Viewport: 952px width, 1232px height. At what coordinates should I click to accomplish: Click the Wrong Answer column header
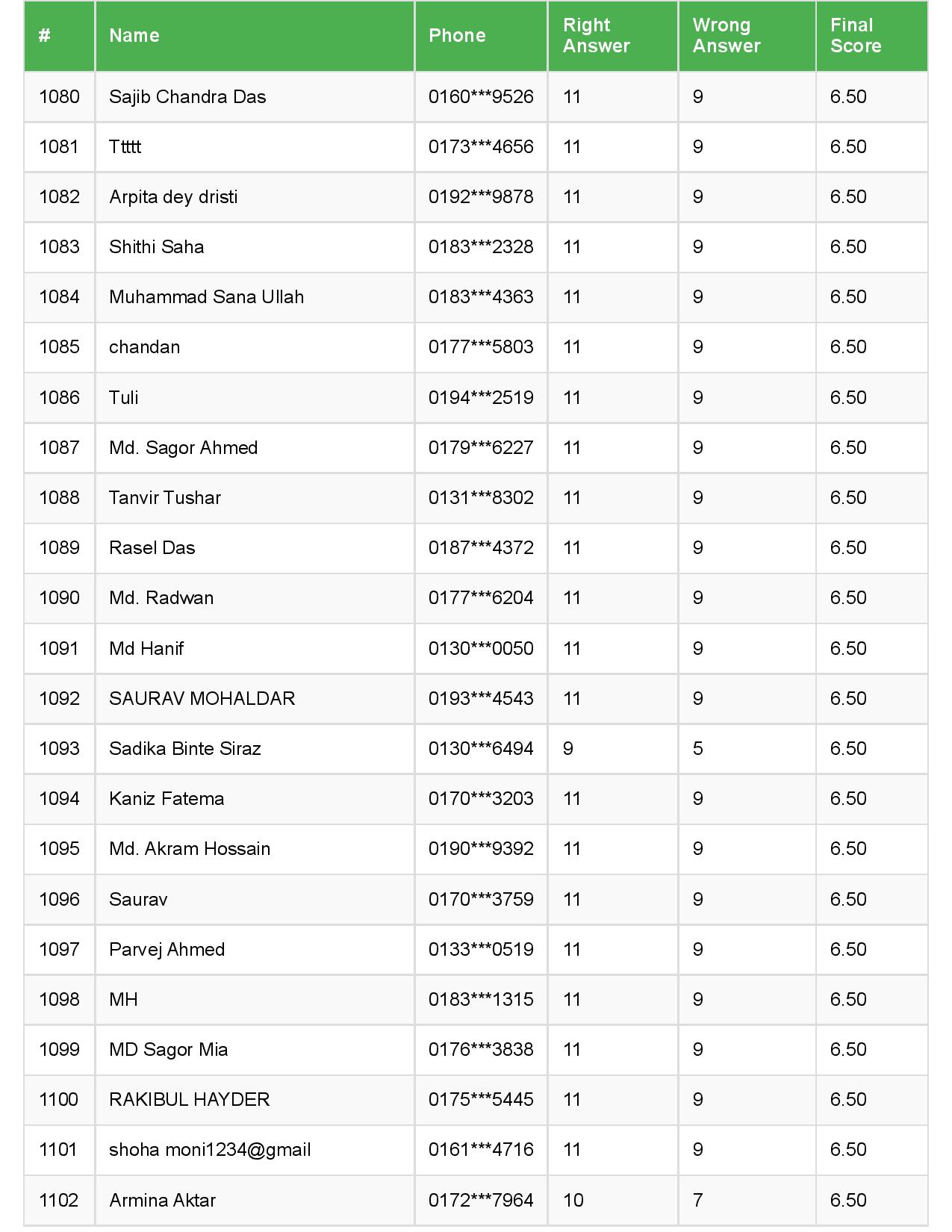pos(726,36)
